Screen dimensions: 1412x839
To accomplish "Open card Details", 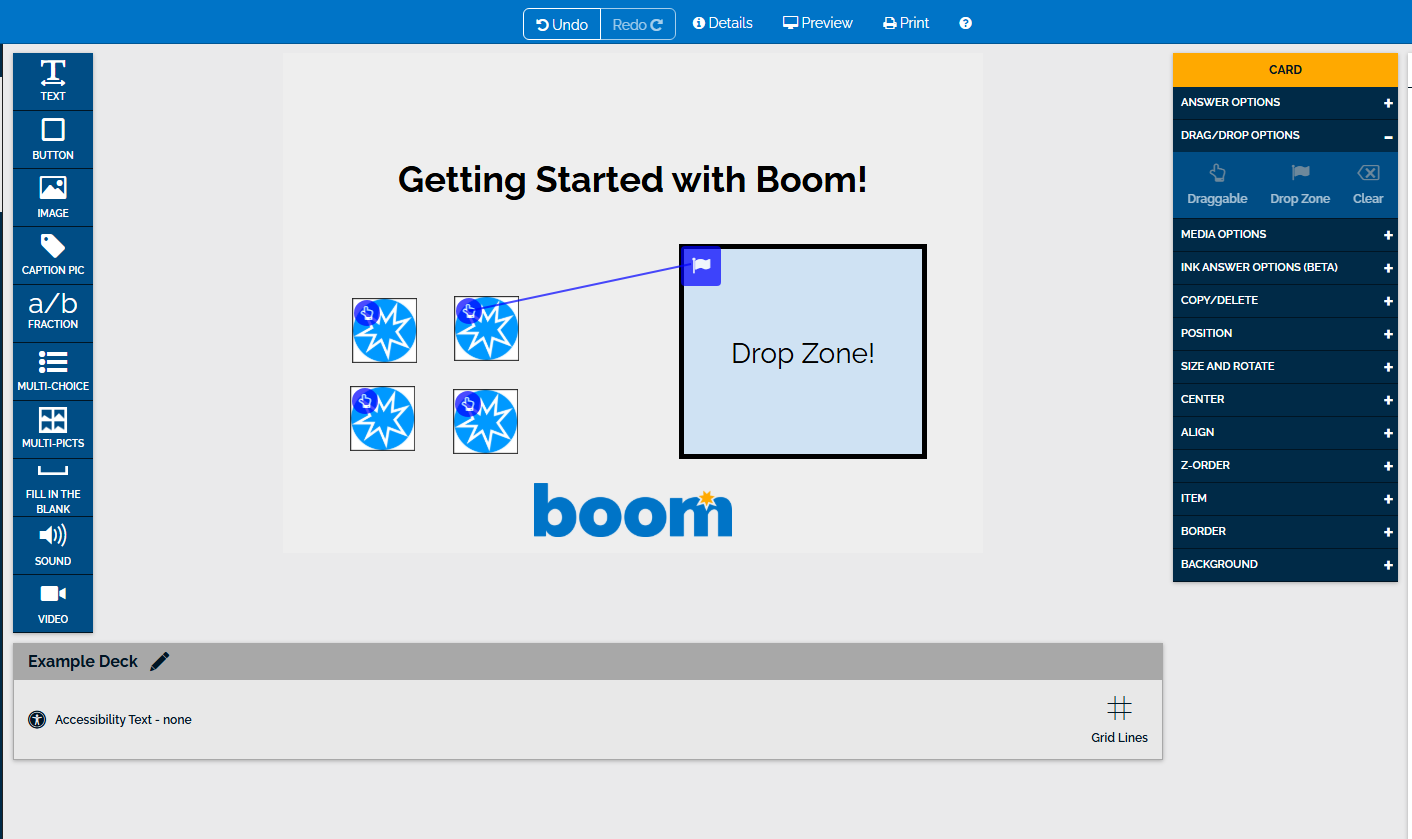I will (723, 23).
